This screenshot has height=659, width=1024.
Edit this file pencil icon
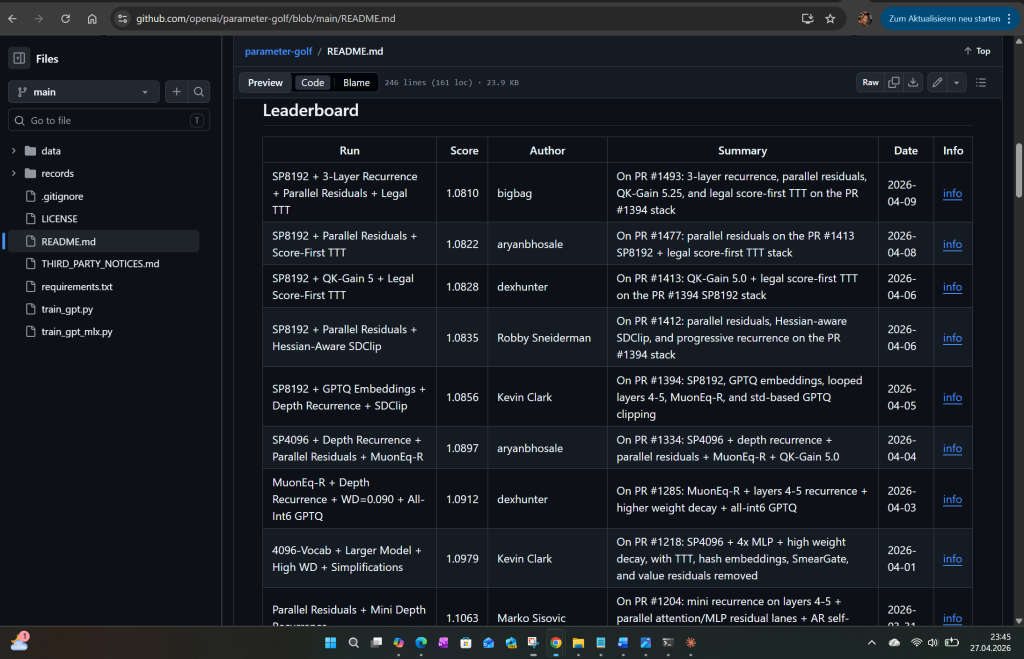pyautogui.click(x=937, y=82)
